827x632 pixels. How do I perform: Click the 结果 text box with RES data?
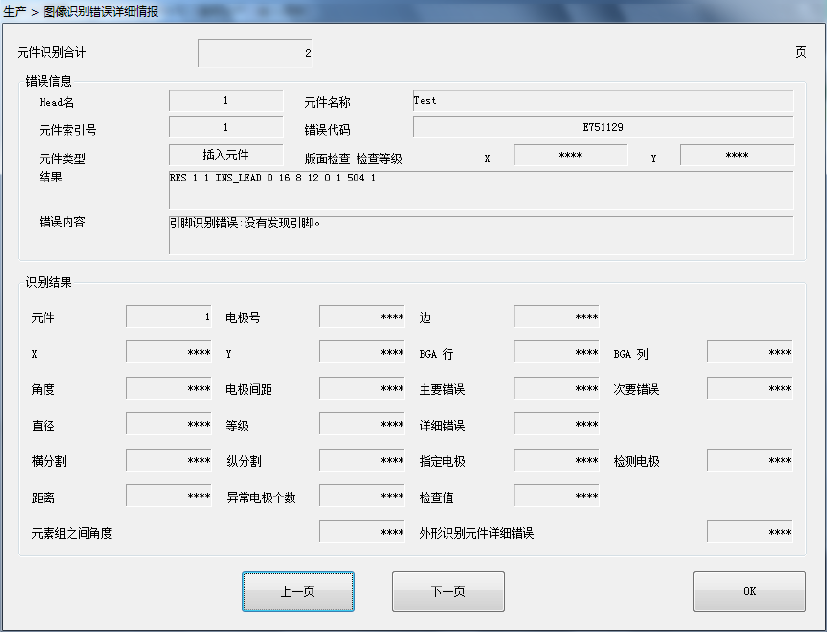click(x=481, y=190)
